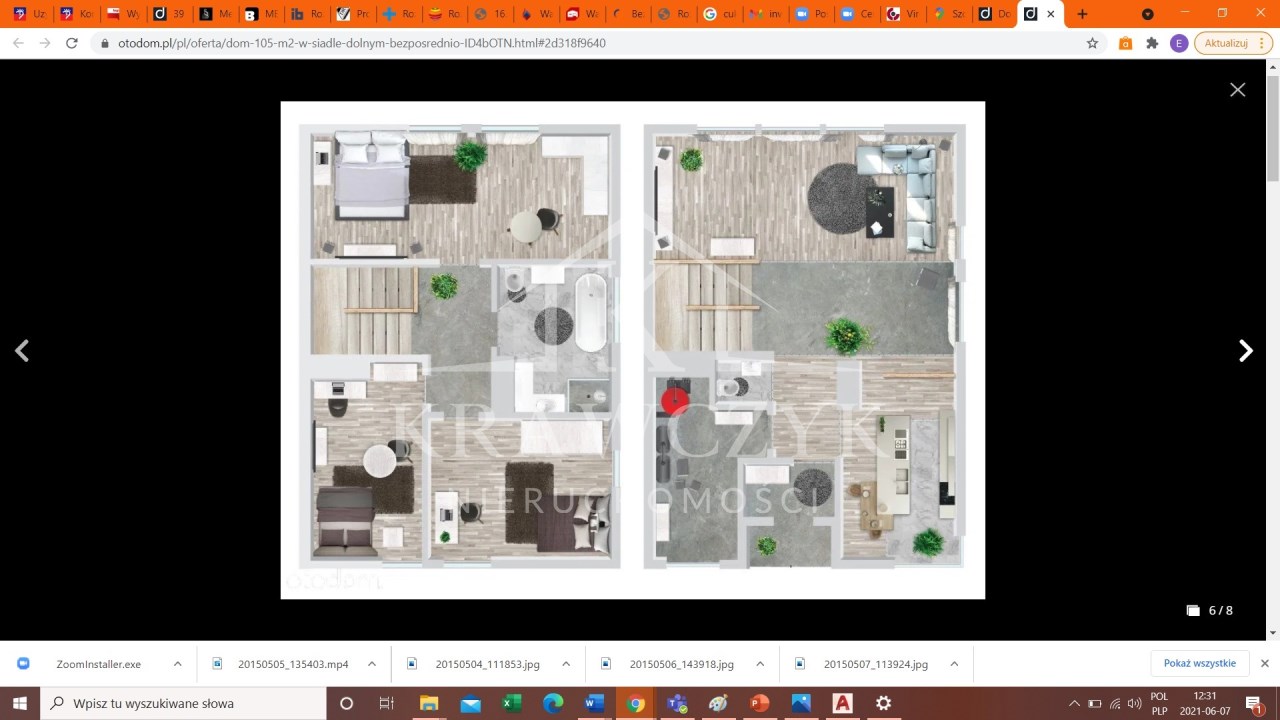Launch Microsoft Edge from taskbar

click(x=553, y=703)
